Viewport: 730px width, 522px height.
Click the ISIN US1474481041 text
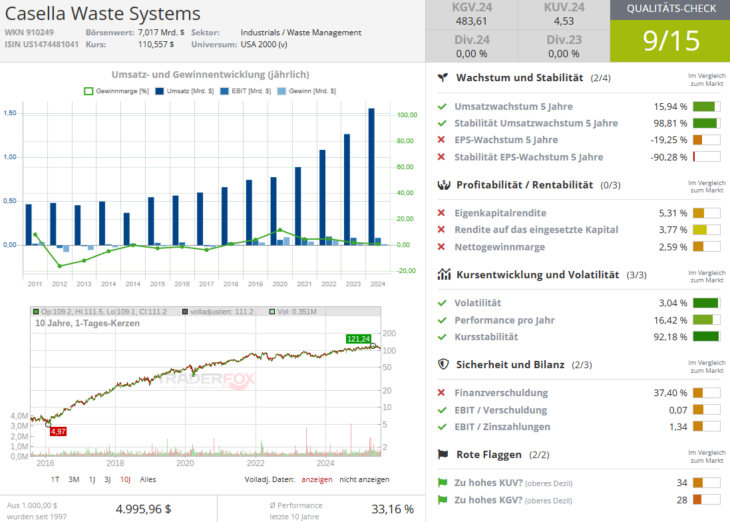(41, 45)
